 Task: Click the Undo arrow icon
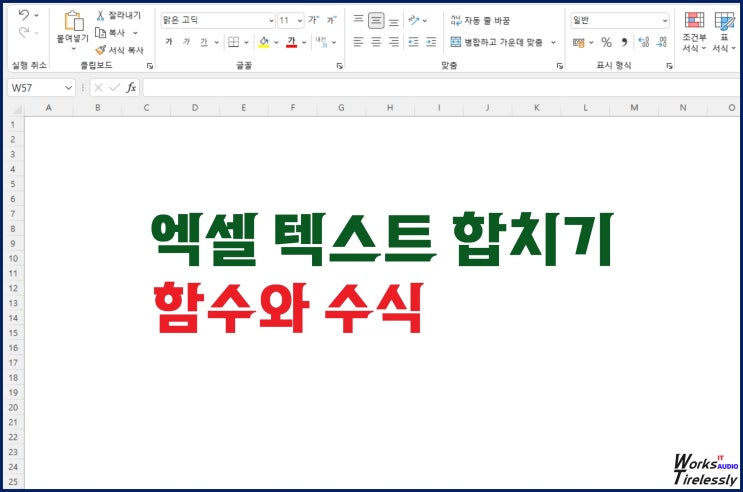(x=24, y=15)
